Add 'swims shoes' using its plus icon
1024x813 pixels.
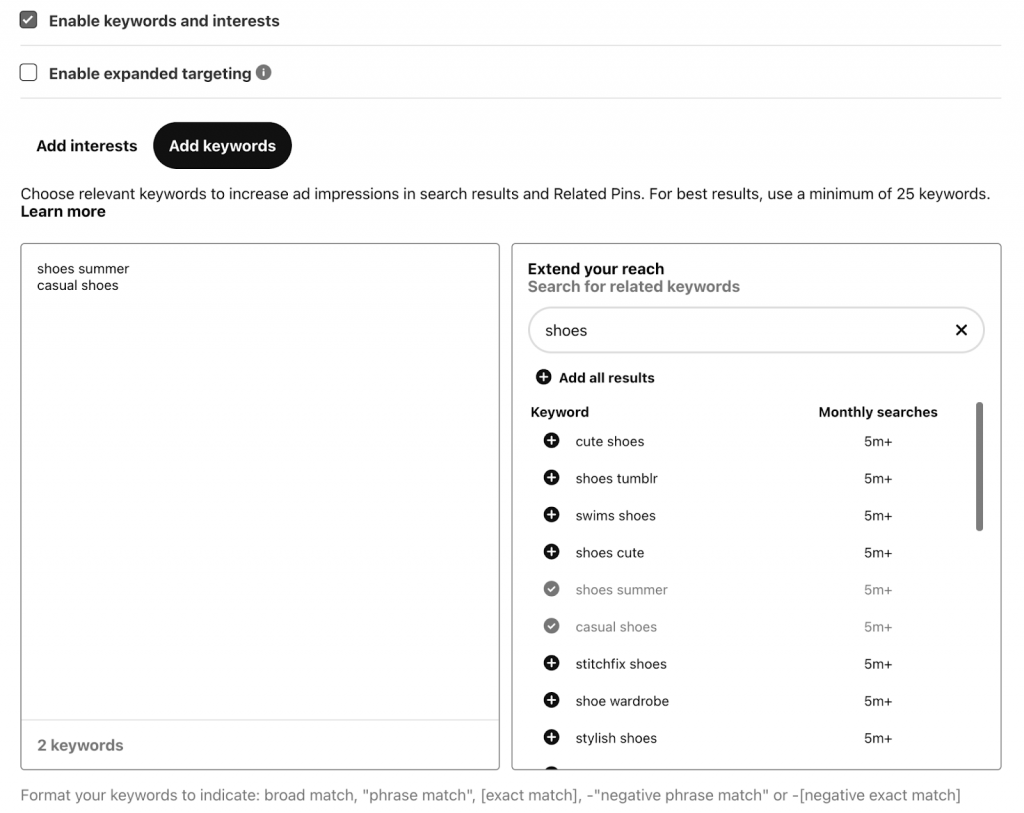tap(551, 515)
